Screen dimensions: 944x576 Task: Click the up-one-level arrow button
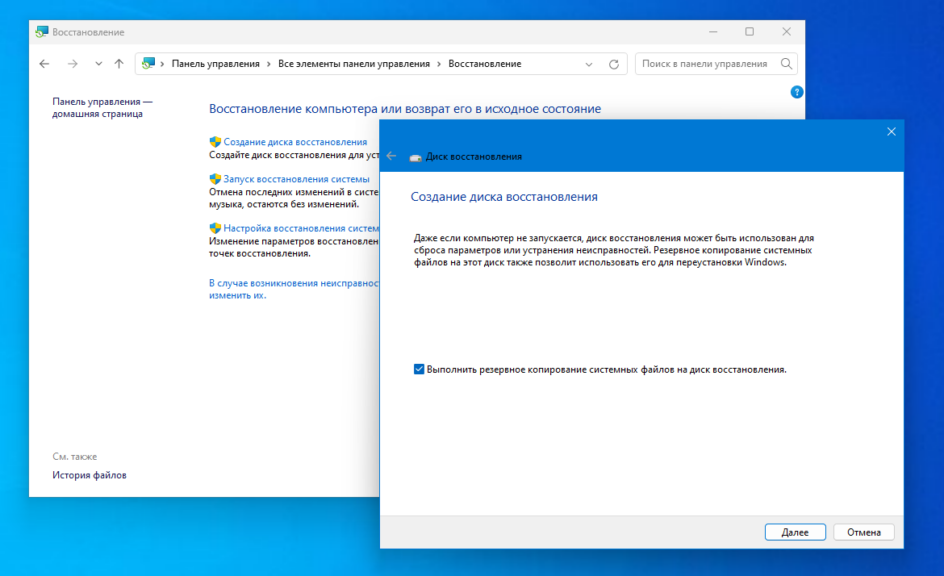pyautogui.click(x=119, y=64)
